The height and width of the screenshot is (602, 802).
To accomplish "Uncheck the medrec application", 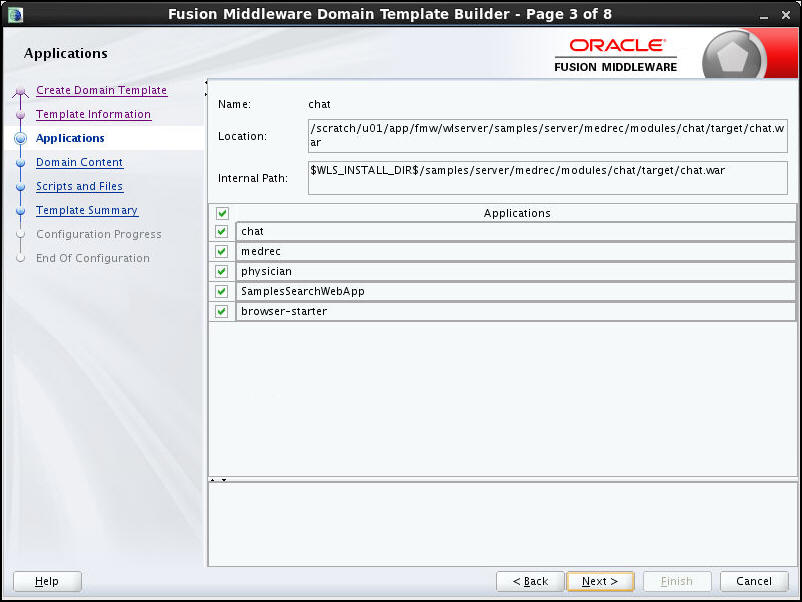I will tap(221, 251).
